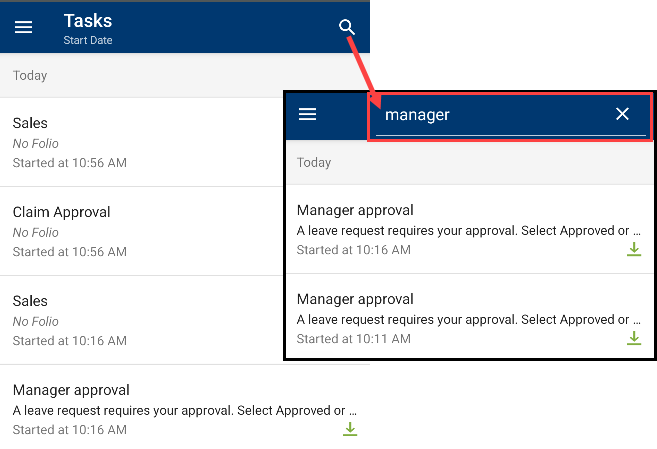Click the Tasks title in header
This screenshot has width=657, height=449.
pyautogui.click(x=88, y=21)
